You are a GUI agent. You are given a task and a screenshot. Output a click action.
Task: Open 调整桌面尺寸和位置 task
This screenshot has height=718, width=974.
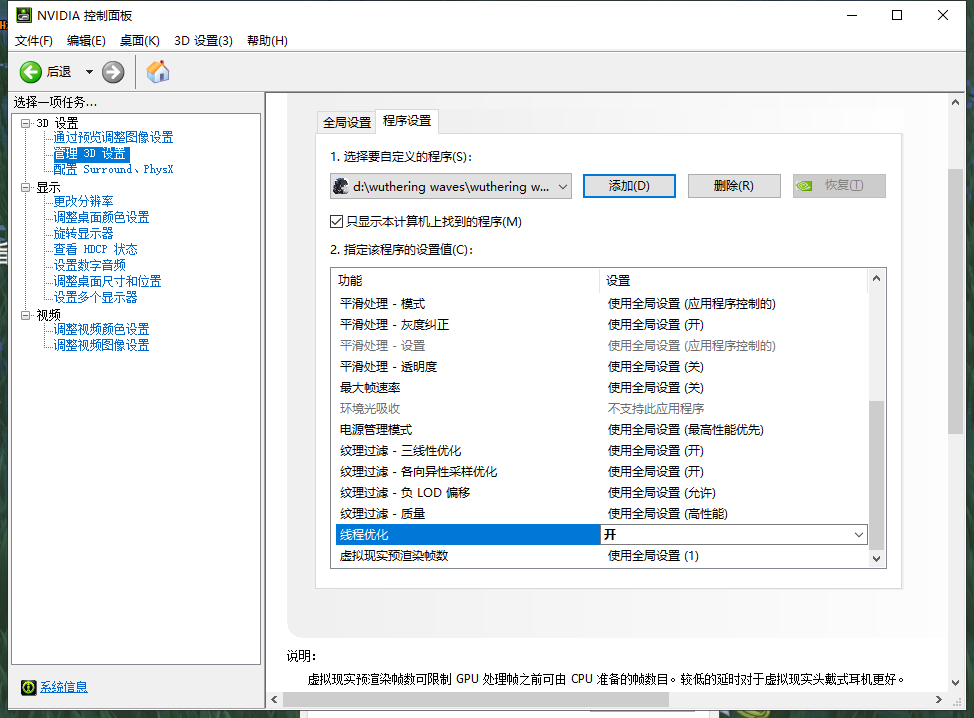[x=107, y=281]
